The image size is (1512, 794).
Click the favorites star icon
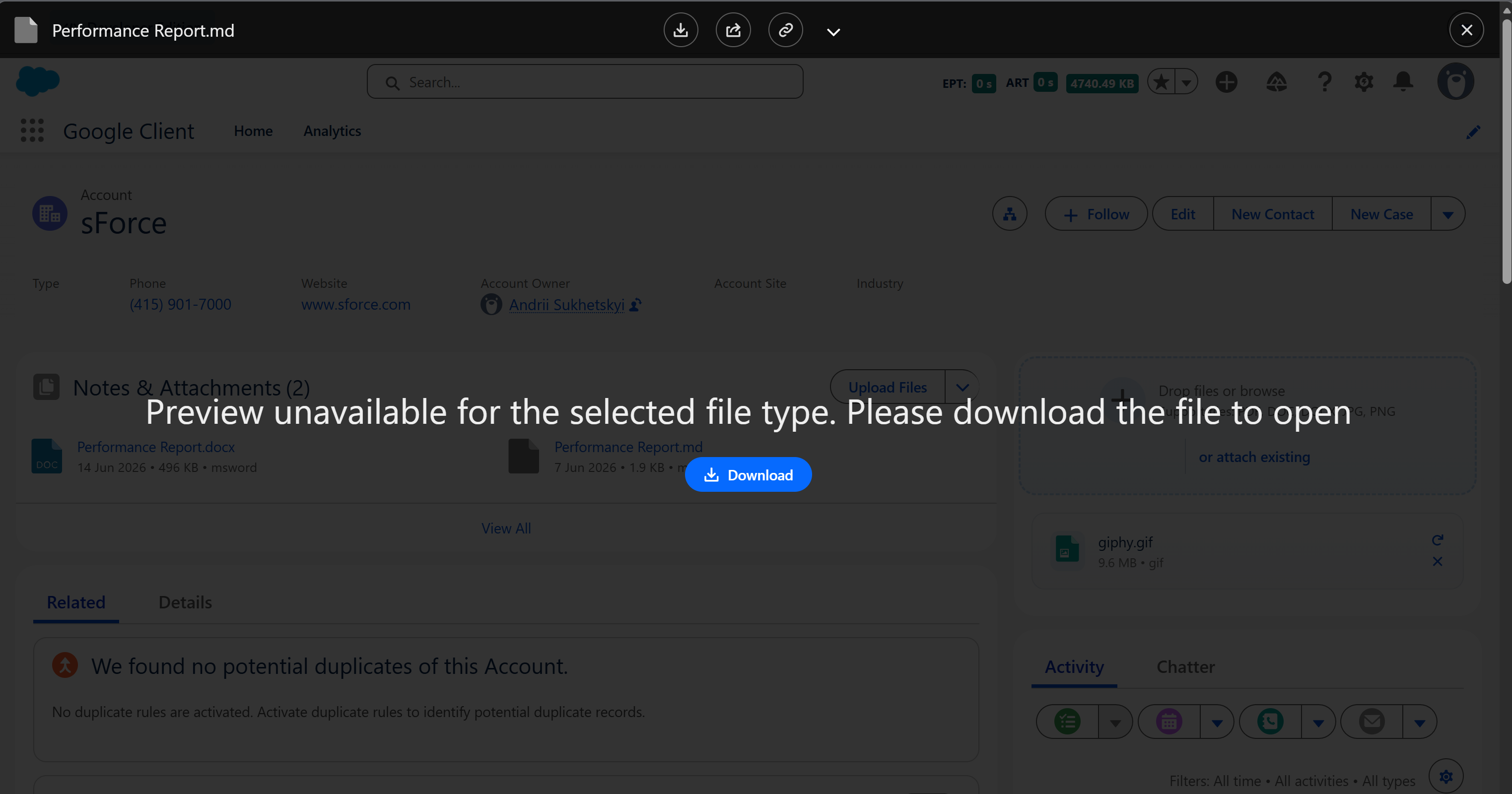1161,81
